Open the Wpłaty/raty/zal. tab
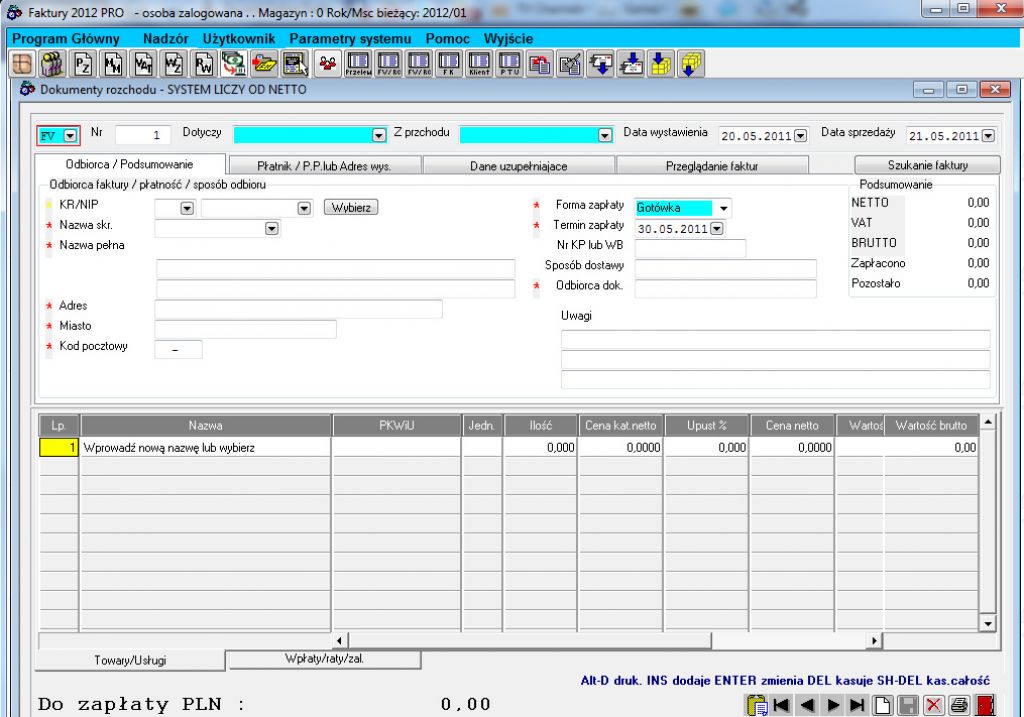 (x=324, y=659)
